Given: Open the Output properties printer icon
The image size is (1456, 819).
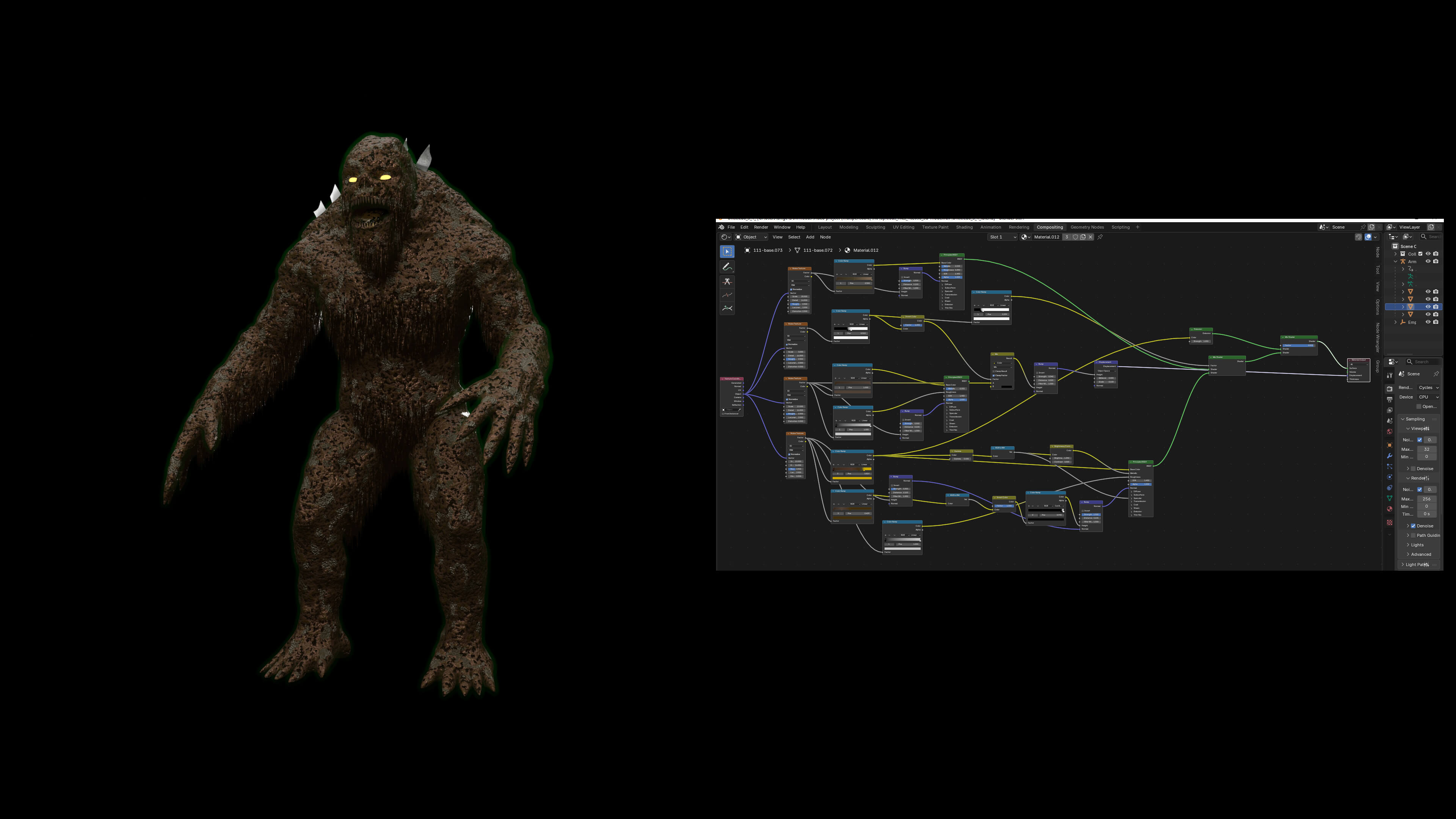Looking at the screenshot, I should coord(1389,400).
